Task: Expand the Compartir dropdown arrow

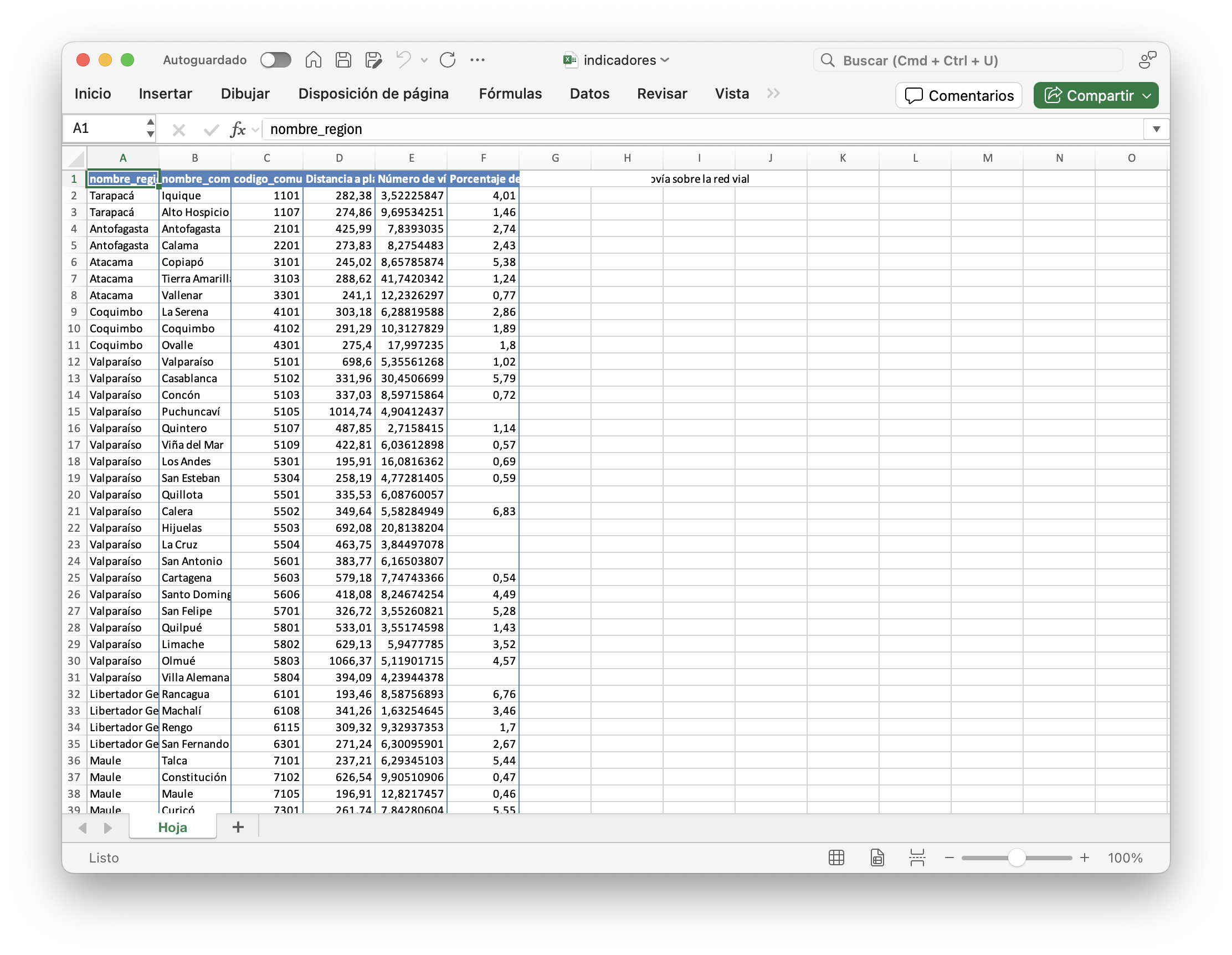Action: point(1147,96)
